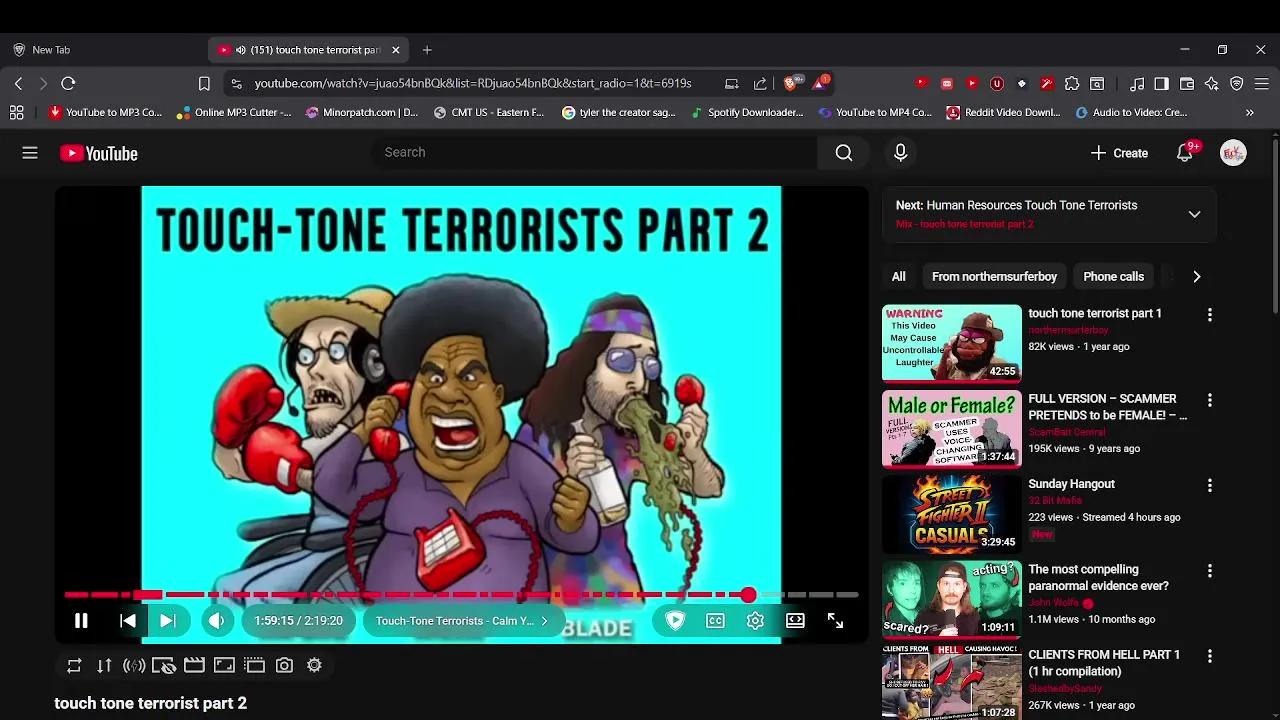Open the YouTube hamburger guide menu
The height and width of the screenshot is (720, 1280).
(30, 153)
